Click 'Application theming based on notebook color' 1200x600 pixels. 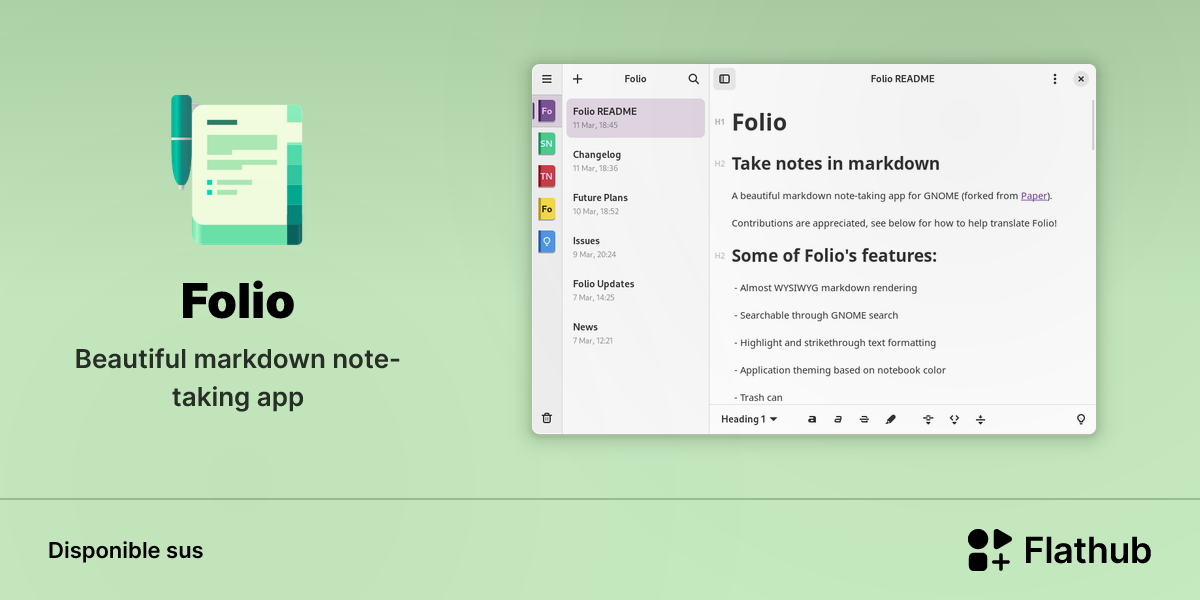click(840, 370)
